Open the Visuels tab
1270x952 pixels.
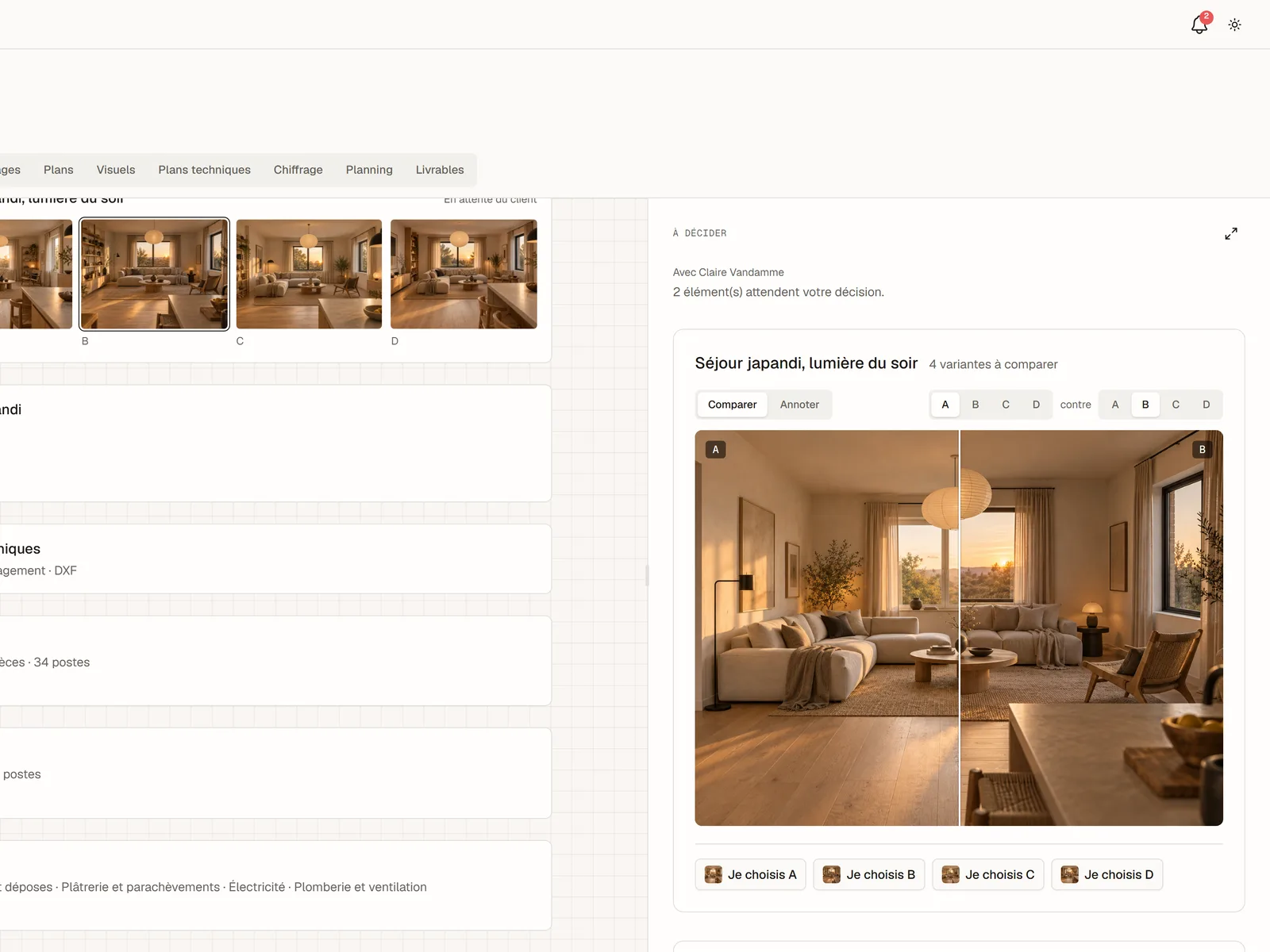(116, 170)
